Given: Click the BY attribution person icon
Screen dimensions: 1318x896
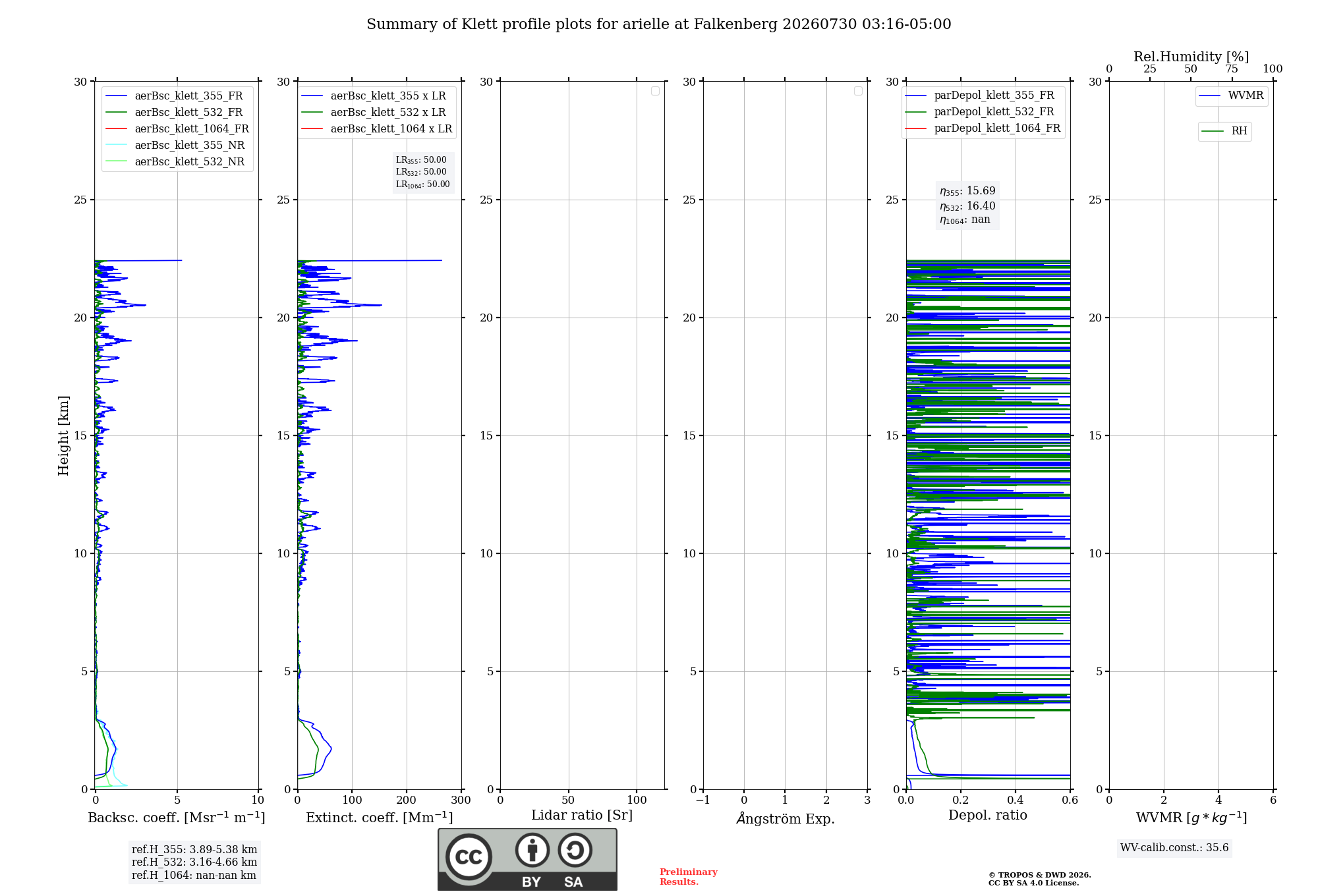Looking at the screenshot, I should click(x=532, y=850).
